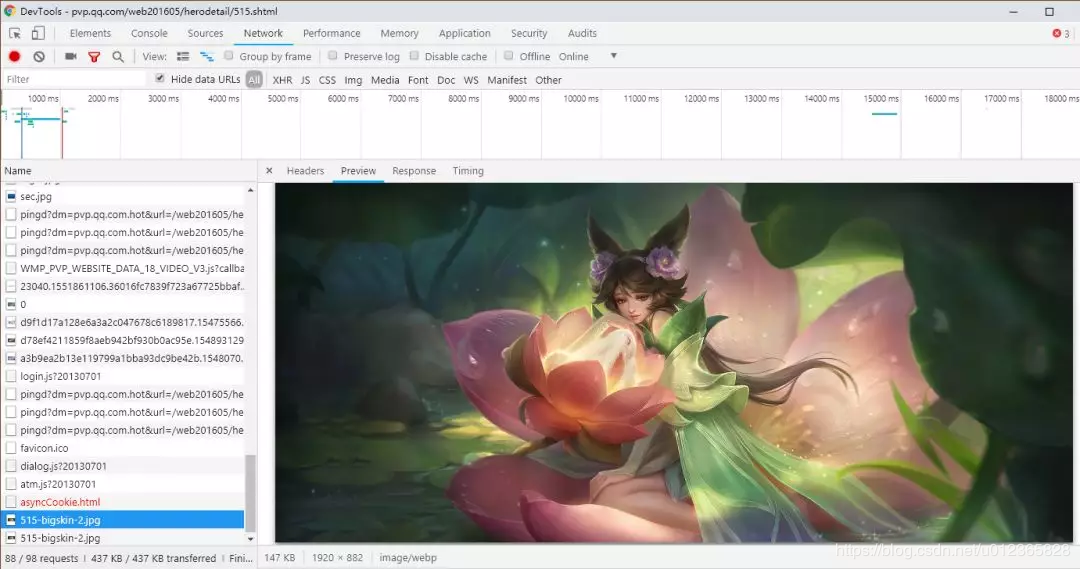Toggle the red filter funnel icon
This screenshot has height=569, width=1080.
click(x=94, y=56)
